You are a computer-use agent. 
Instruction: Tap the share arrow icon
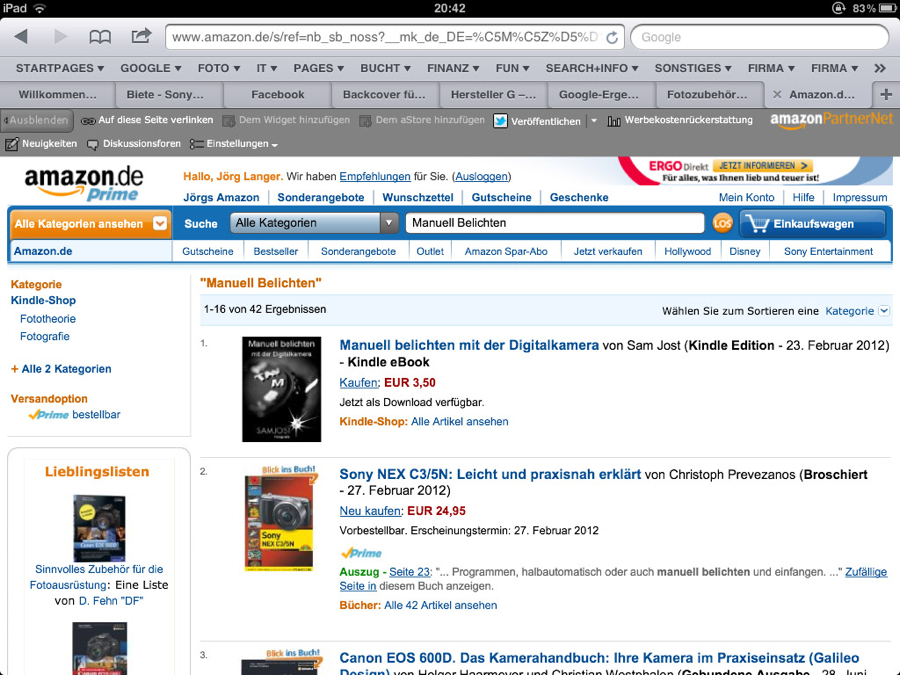(x=141, y=36)
